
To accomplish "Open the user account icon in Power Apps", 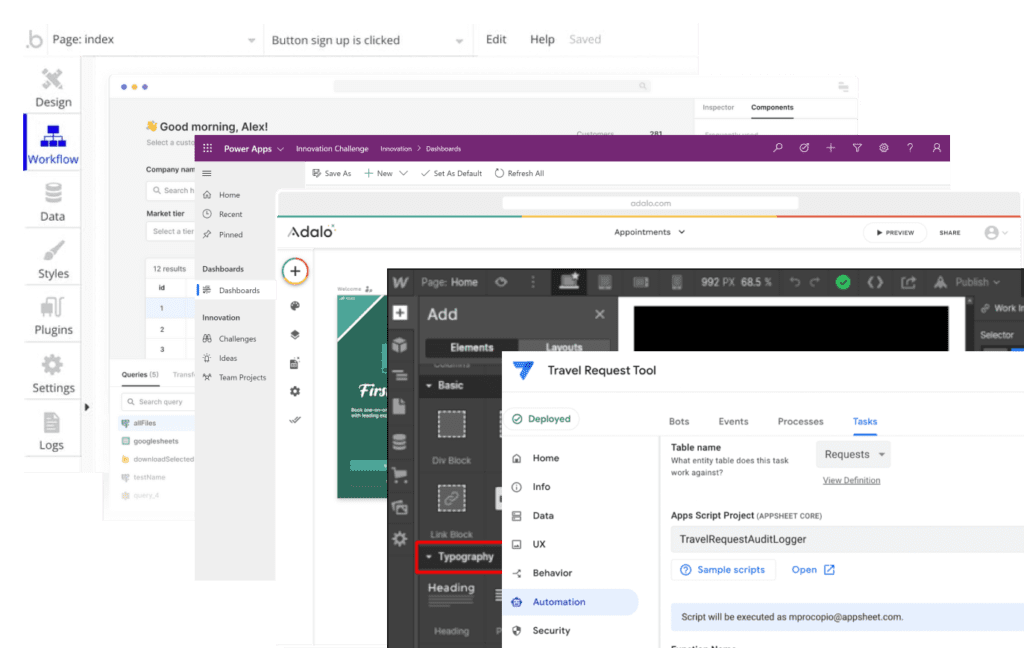I will 936,148.
